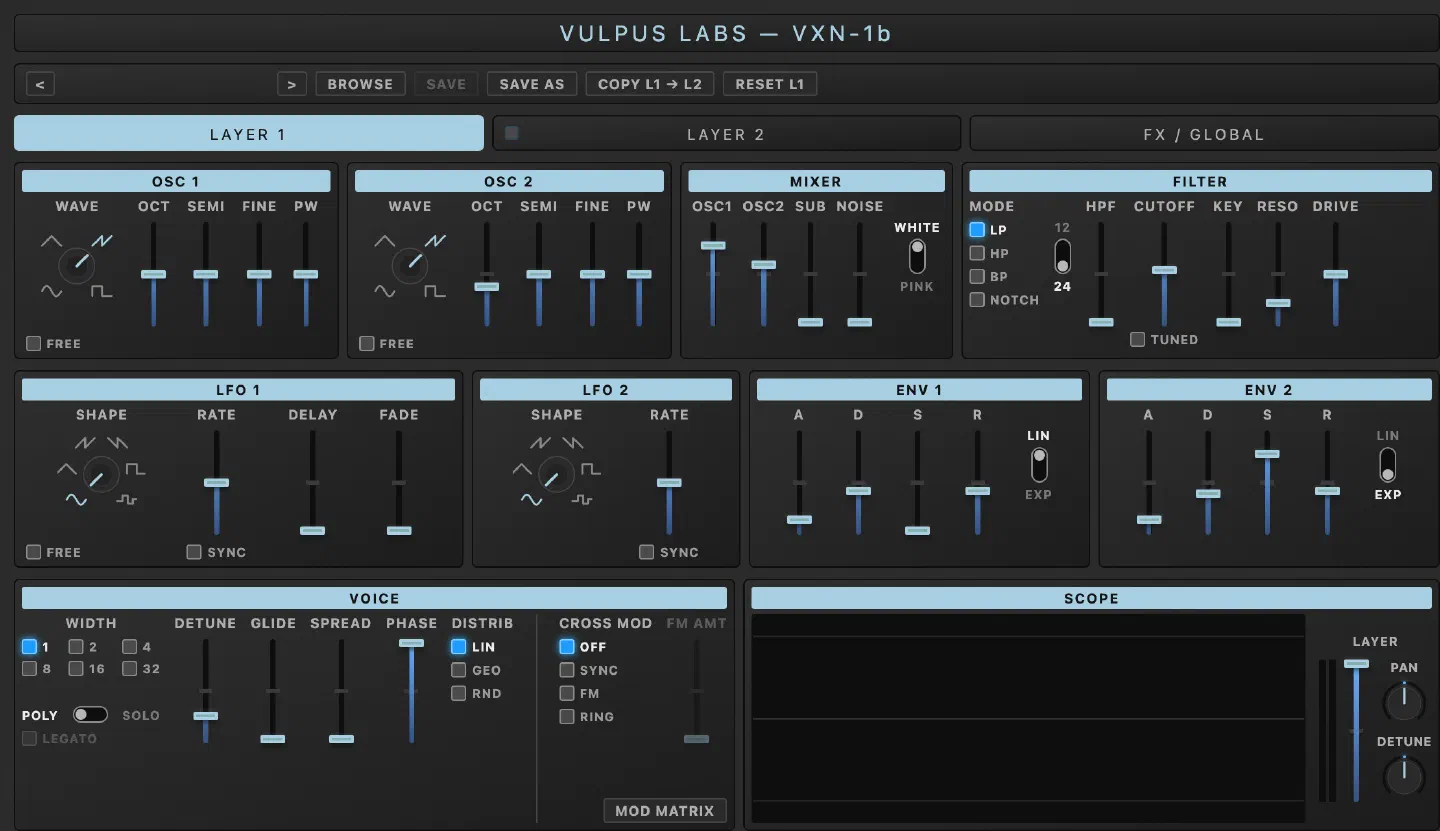The image size is (1440, 831).
Task: Click the voice DETUNE slider handle
Action: tap(205, 716)
